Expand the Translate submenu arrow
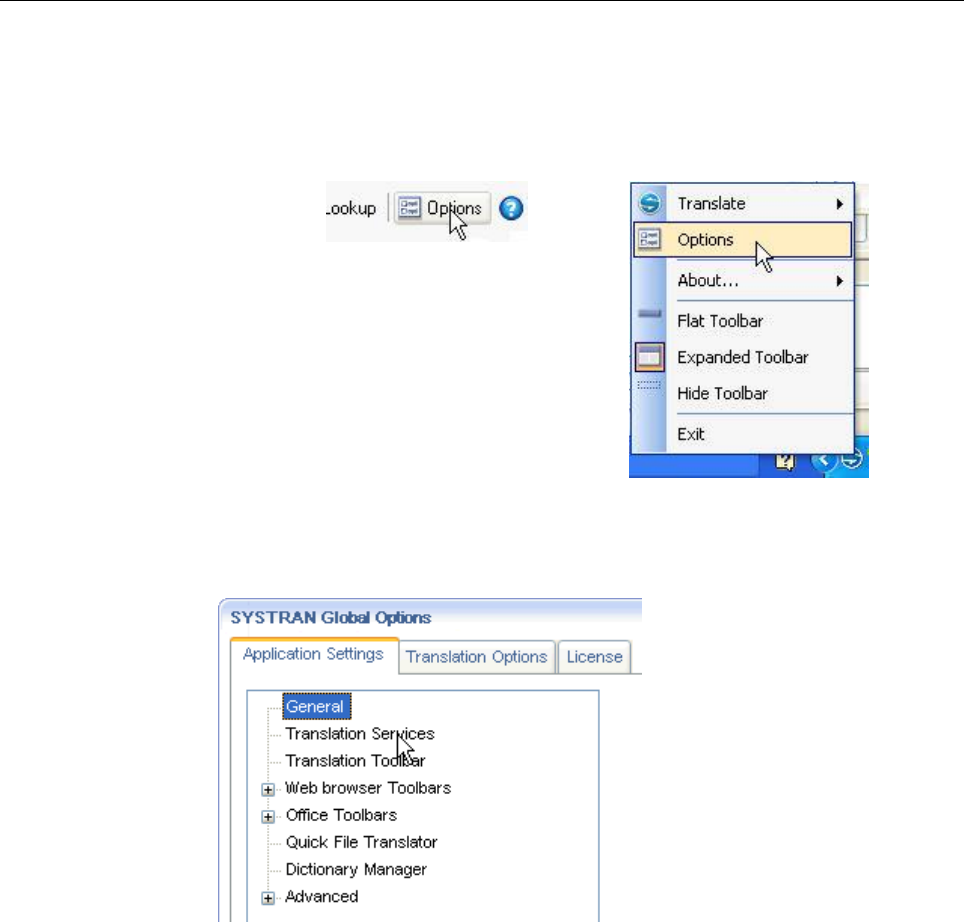The height and width of the screenshot is (922, 964). click(x=839, y=204)
